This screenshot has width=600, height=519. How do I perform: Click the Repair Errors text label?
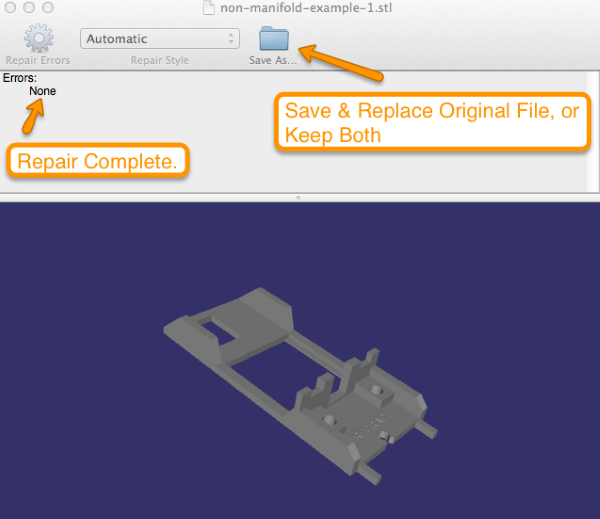[x=37, y=60]
